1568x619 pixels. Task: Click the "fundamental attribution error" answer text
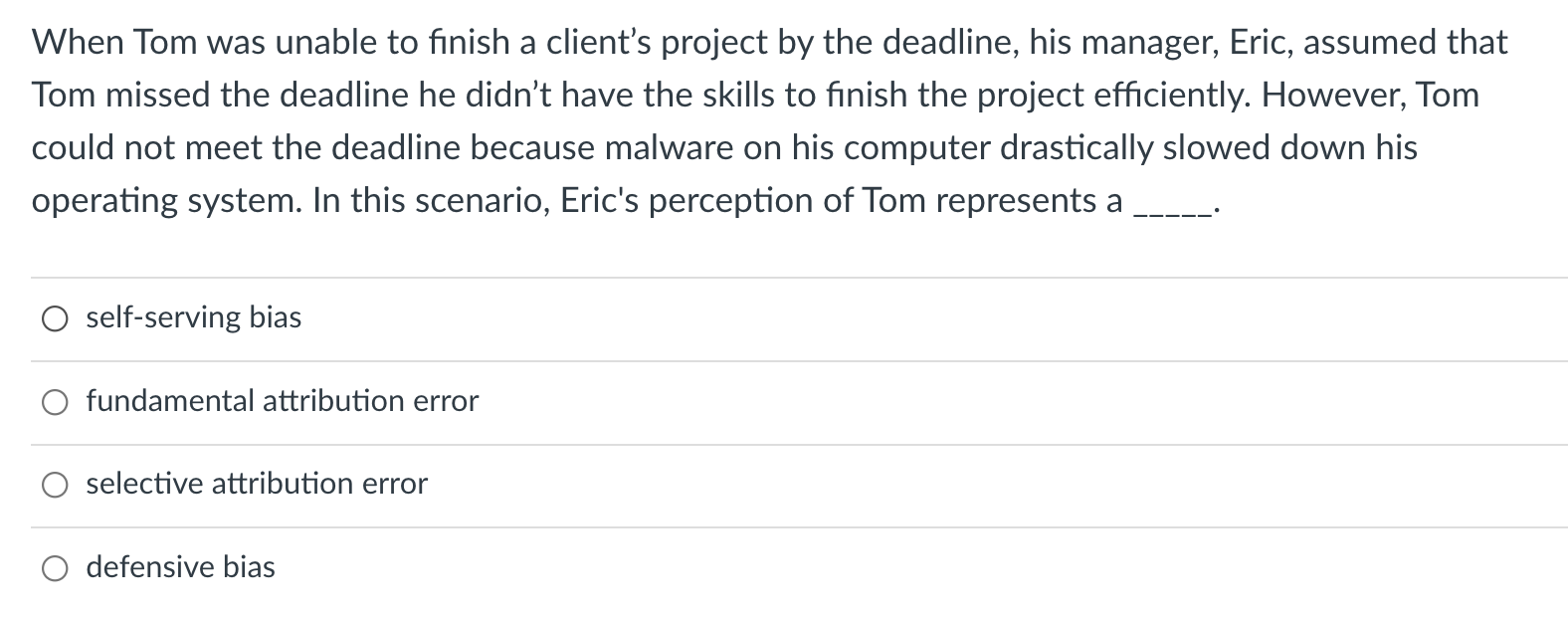coord(282,402)
